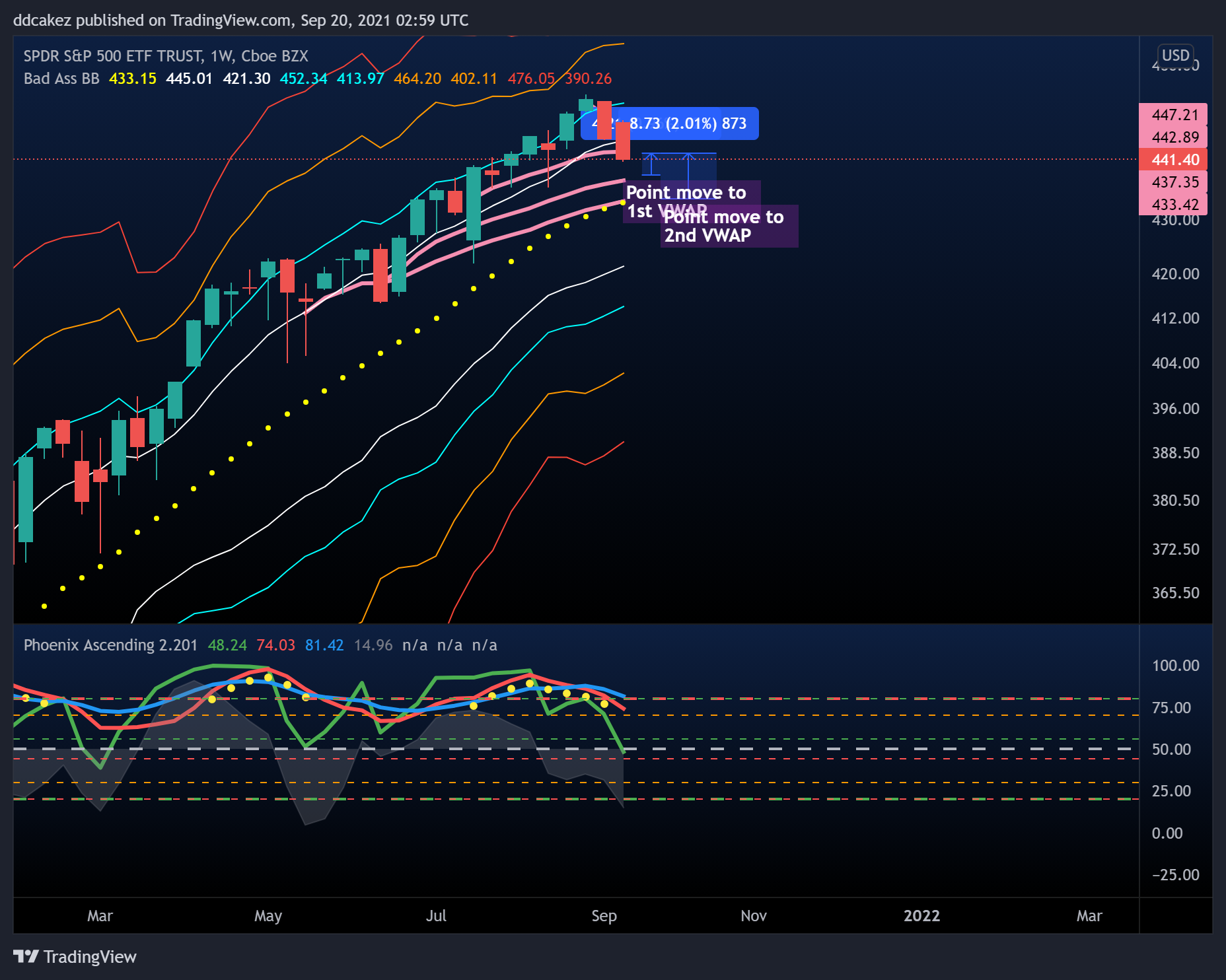Click the TradingView logo icon
The image size is (1226, 980).
[26, 956]
